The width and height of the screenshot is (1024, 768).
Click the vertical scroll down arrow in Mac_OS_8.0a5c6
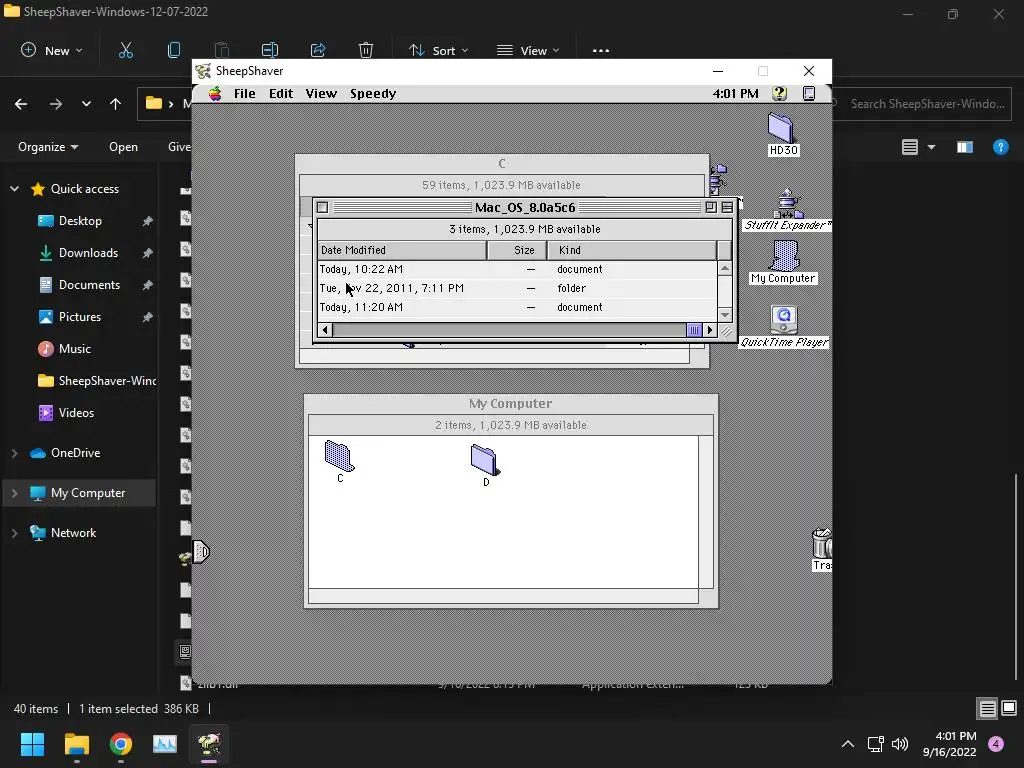tap(725, 315)
